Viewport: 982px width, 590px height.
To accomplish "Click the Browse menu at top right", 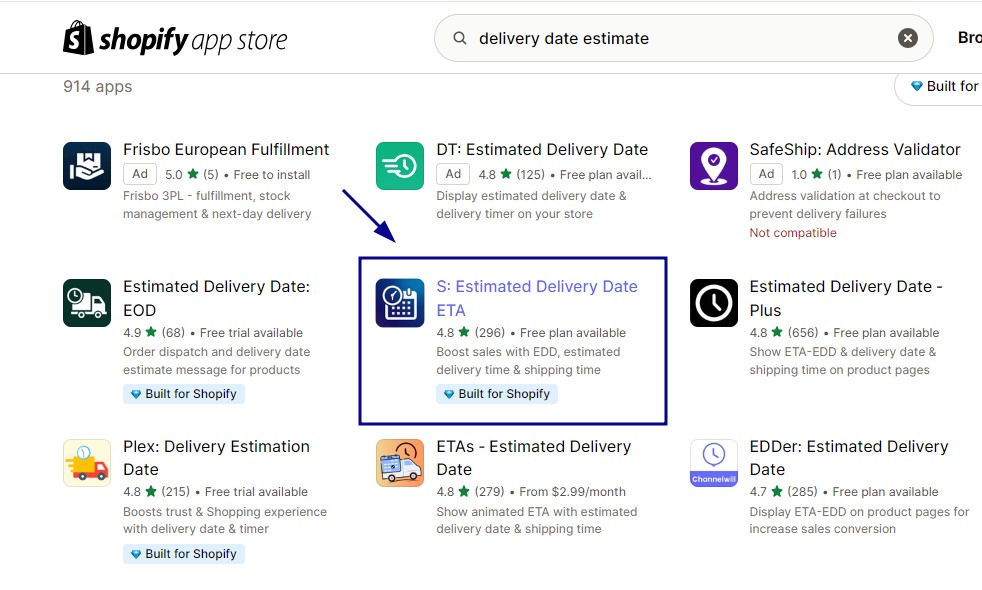I will point(968,37).
